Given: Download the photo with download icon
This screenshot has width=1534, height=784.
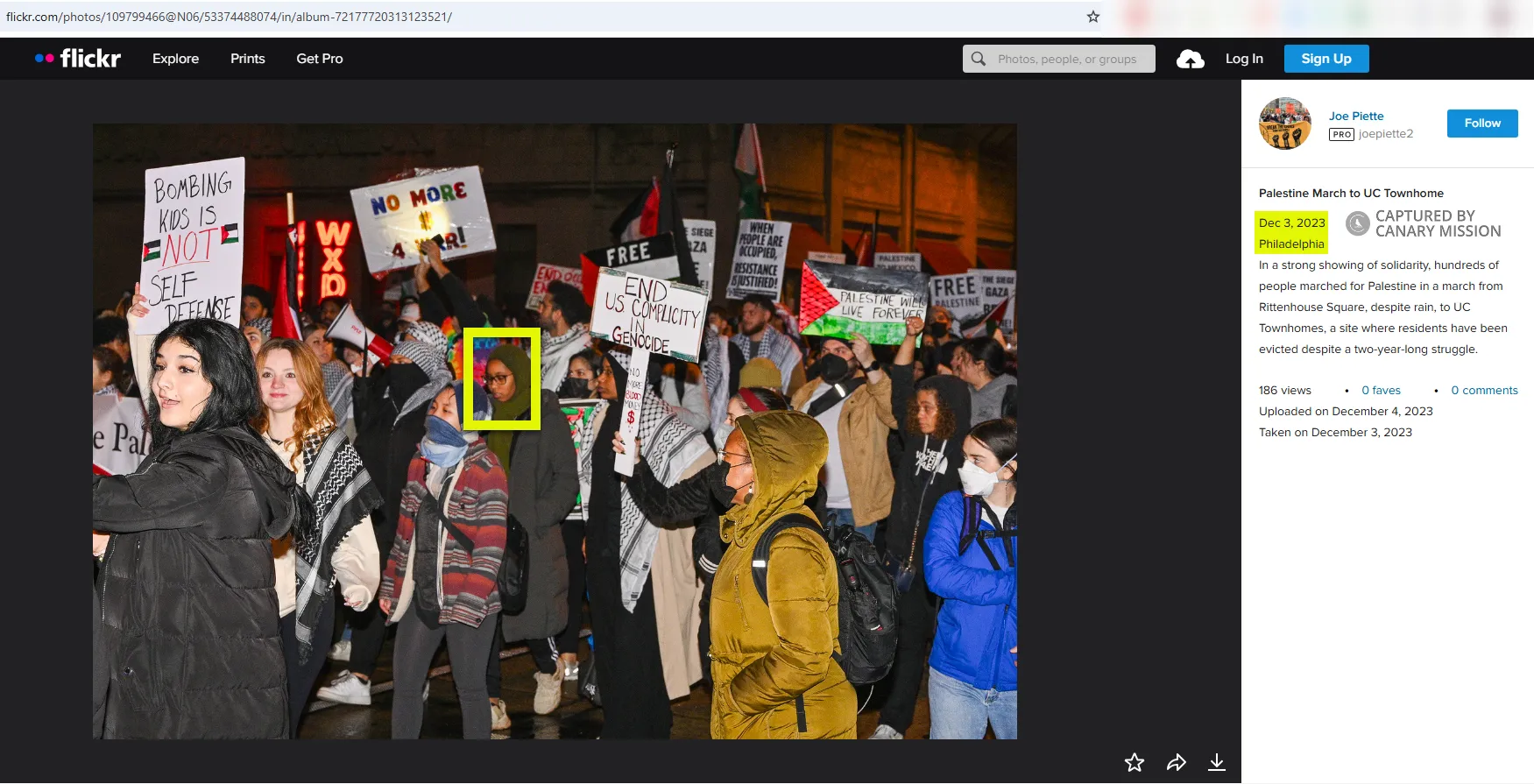Looking at the screenshot, I should point(1217,762).
